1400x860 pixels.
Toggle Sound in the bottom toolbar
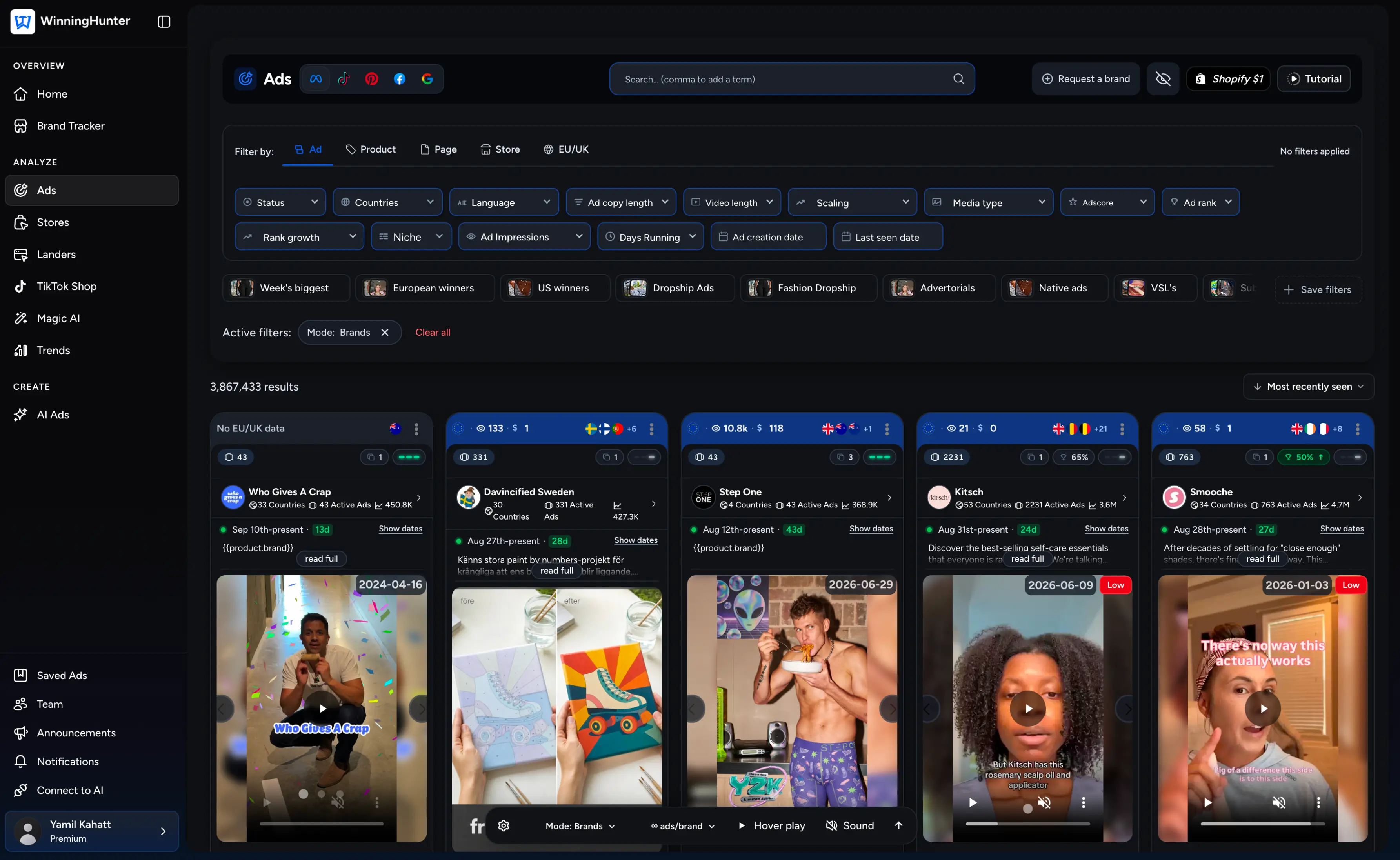coord(850,825)
